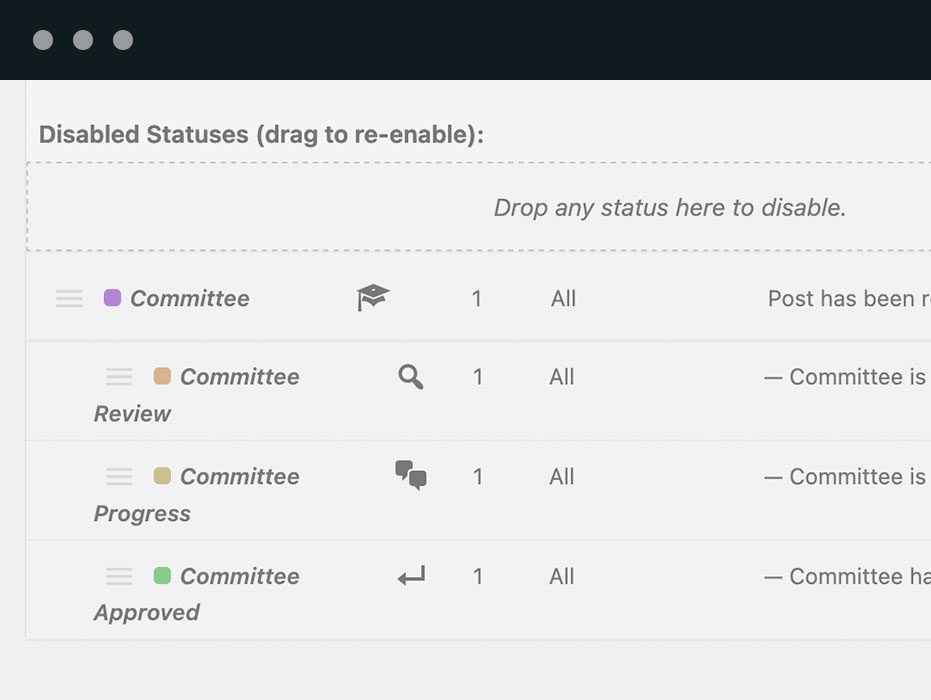Click the orange swatch of Committee Review

[162, 376]
